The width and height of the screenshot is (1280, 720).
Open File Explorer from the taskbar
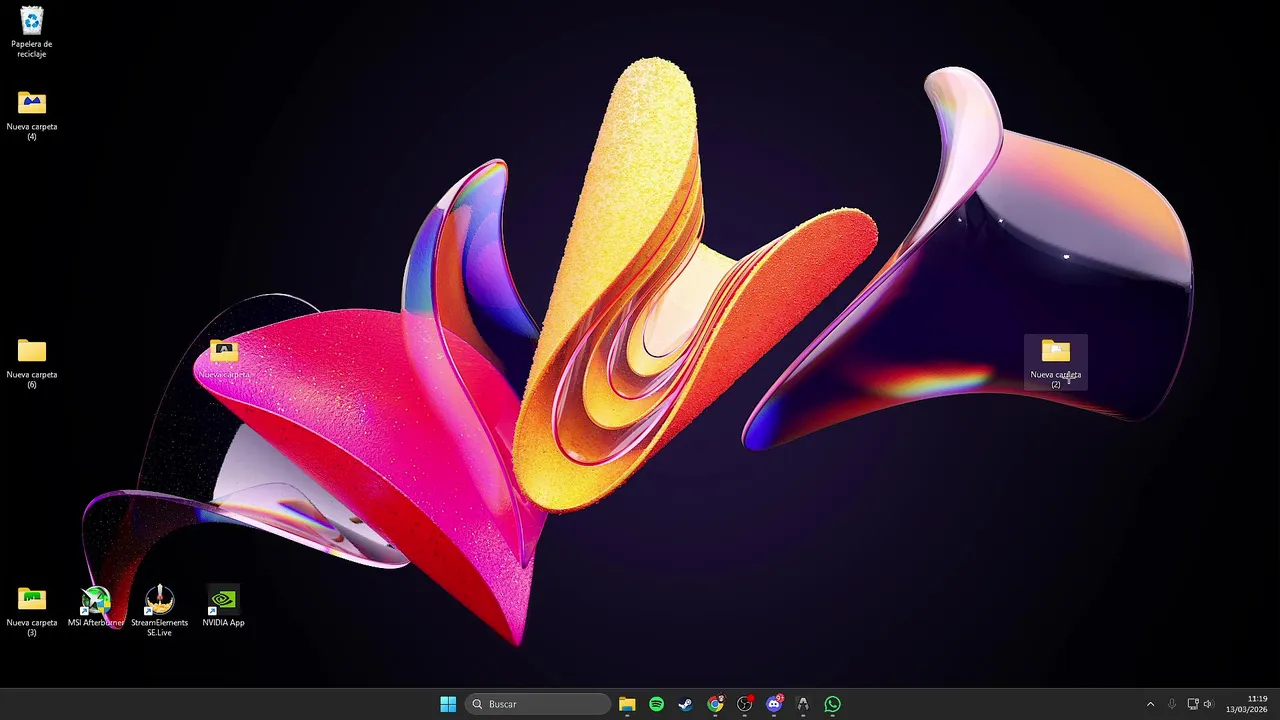point(627,704)
